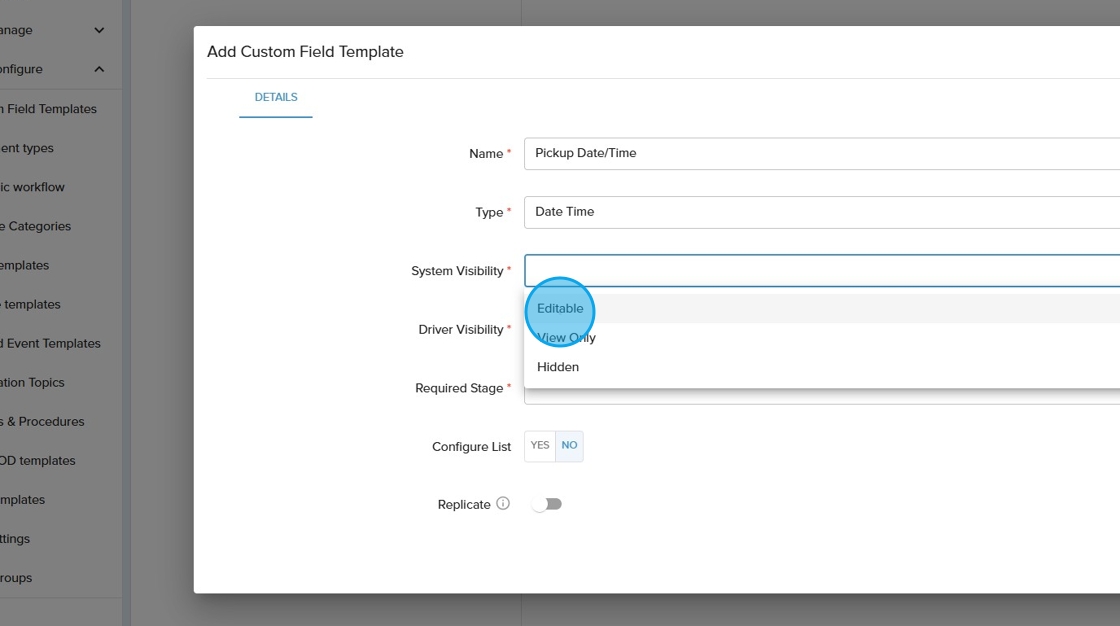Open the Type dropdown showing Date Time
Image resolution: width=1120 pixels, height=626 pixels.
click(820, 212)
